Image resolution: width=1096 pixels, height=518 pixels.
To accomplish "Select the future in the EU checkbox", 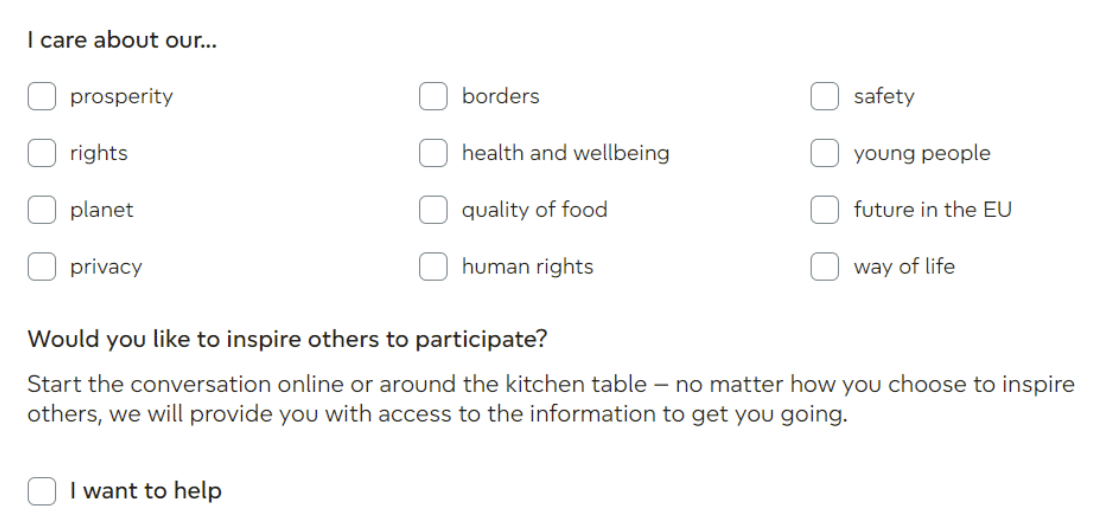I will pyautogui.click(x=824, y=210).
